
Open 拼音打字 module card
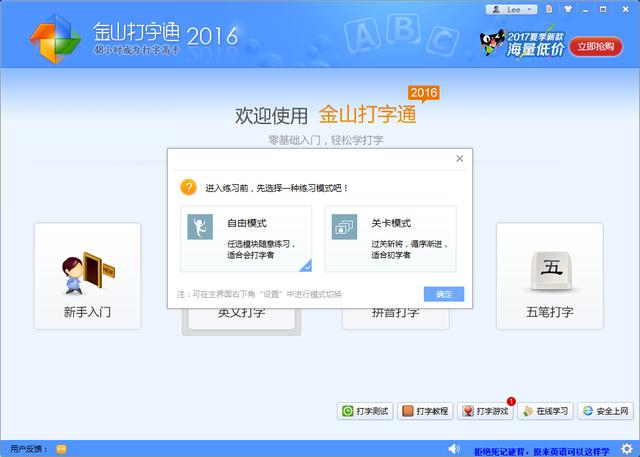pyautogui.click(x=396, y=319)
